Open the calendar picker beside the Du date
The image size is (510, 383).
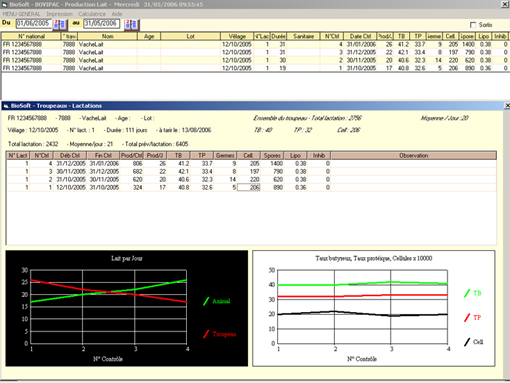[60, 24]
